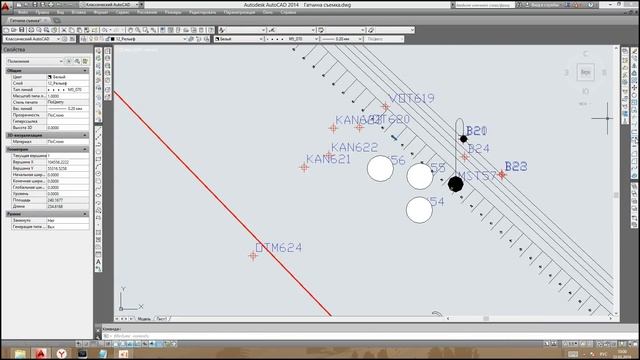Toggle Ortho Mode in the status bar
This screenshot has width=640, height=360.
click(x=100, y=344)
